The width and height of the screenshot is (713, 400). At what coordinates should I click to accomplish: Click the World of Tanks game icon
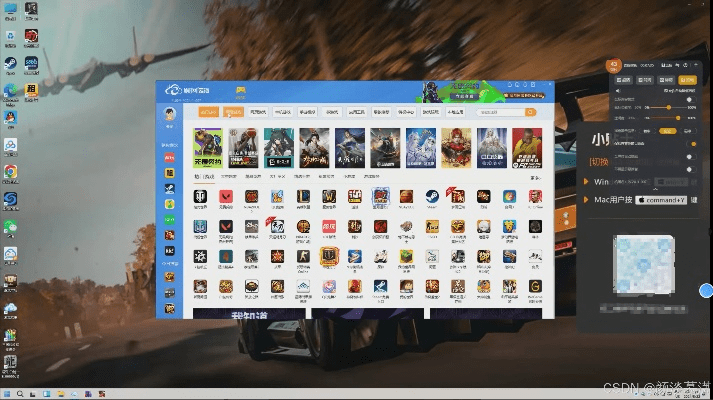(200, 196)
